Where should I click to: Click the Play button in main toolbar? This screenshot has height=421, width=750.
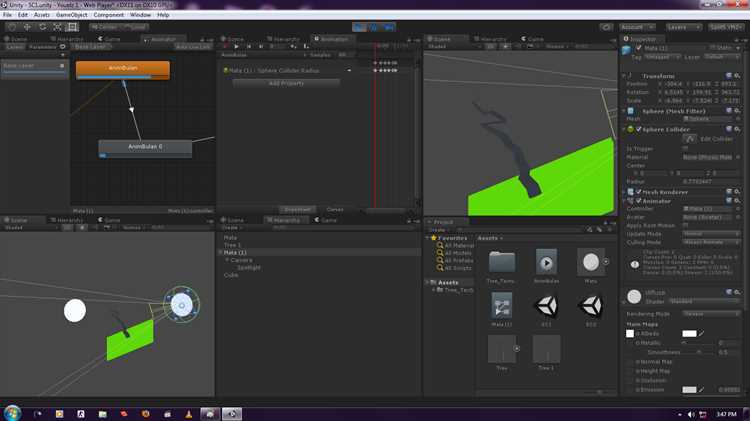tap(359, 27)
